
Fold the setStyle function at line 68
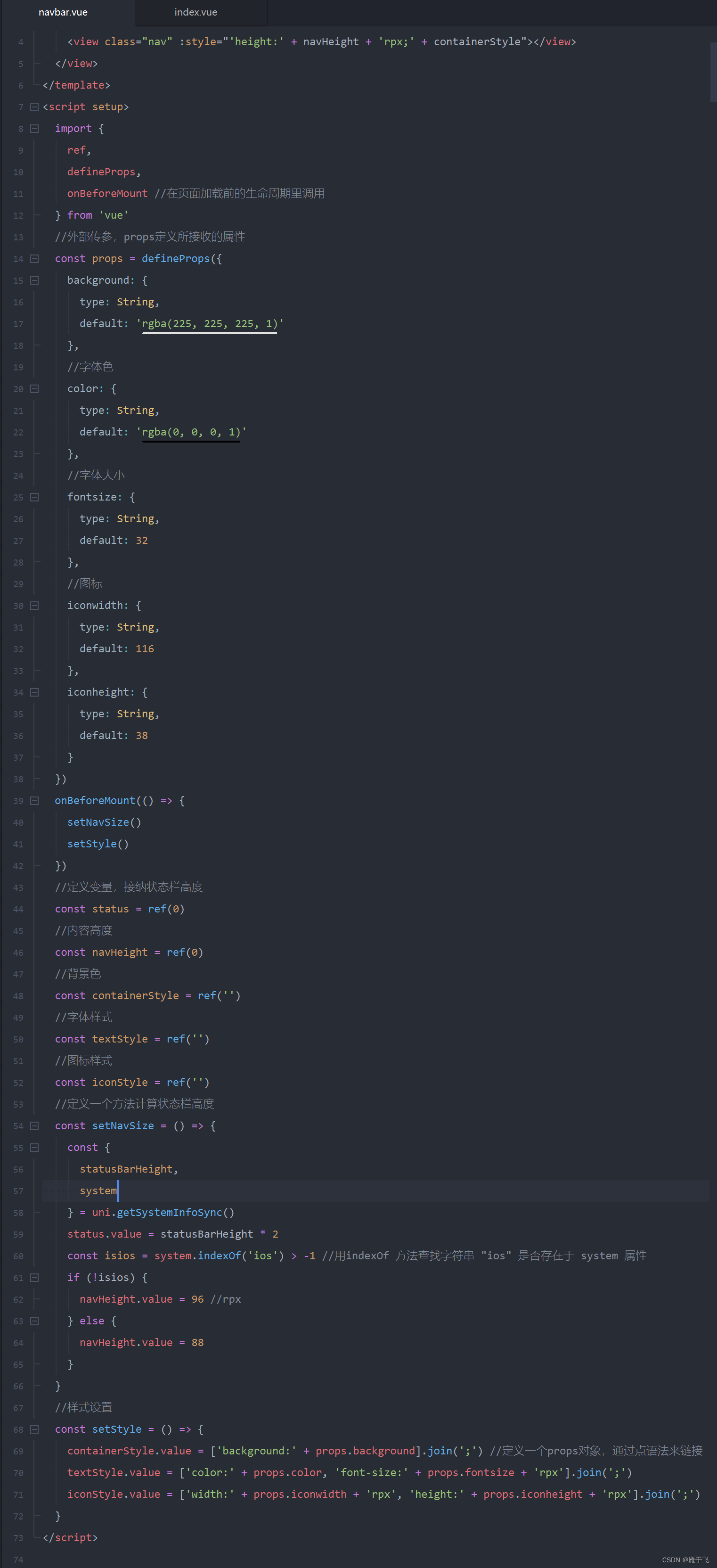tap(35, 1429)
